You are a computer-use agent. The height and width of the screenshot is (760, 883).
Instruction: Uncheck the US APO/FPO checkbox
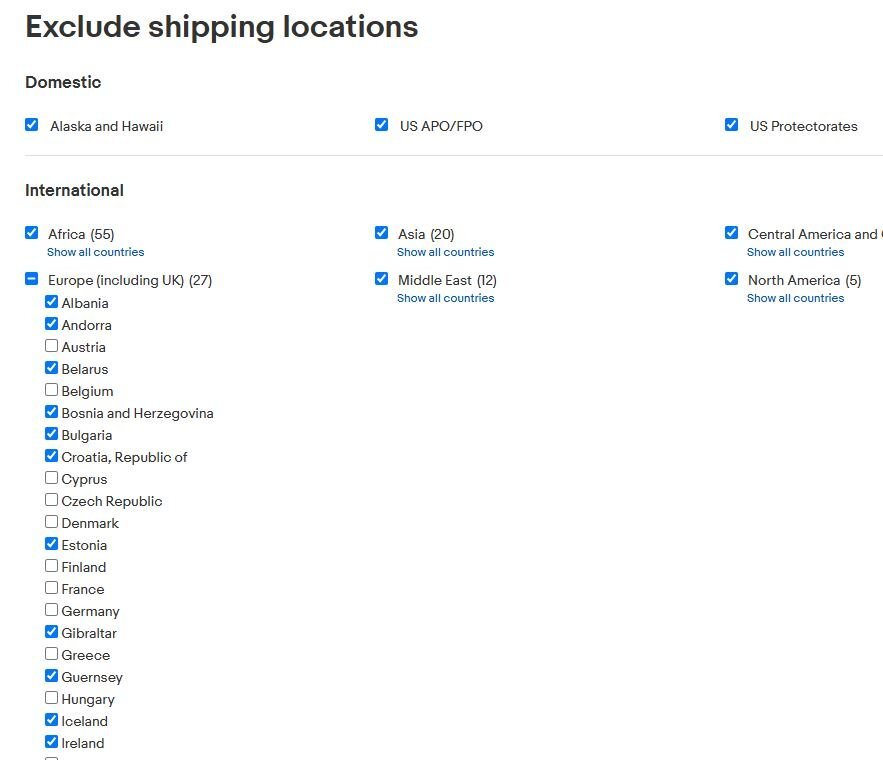pyautogui.click(x=381, y=124)
